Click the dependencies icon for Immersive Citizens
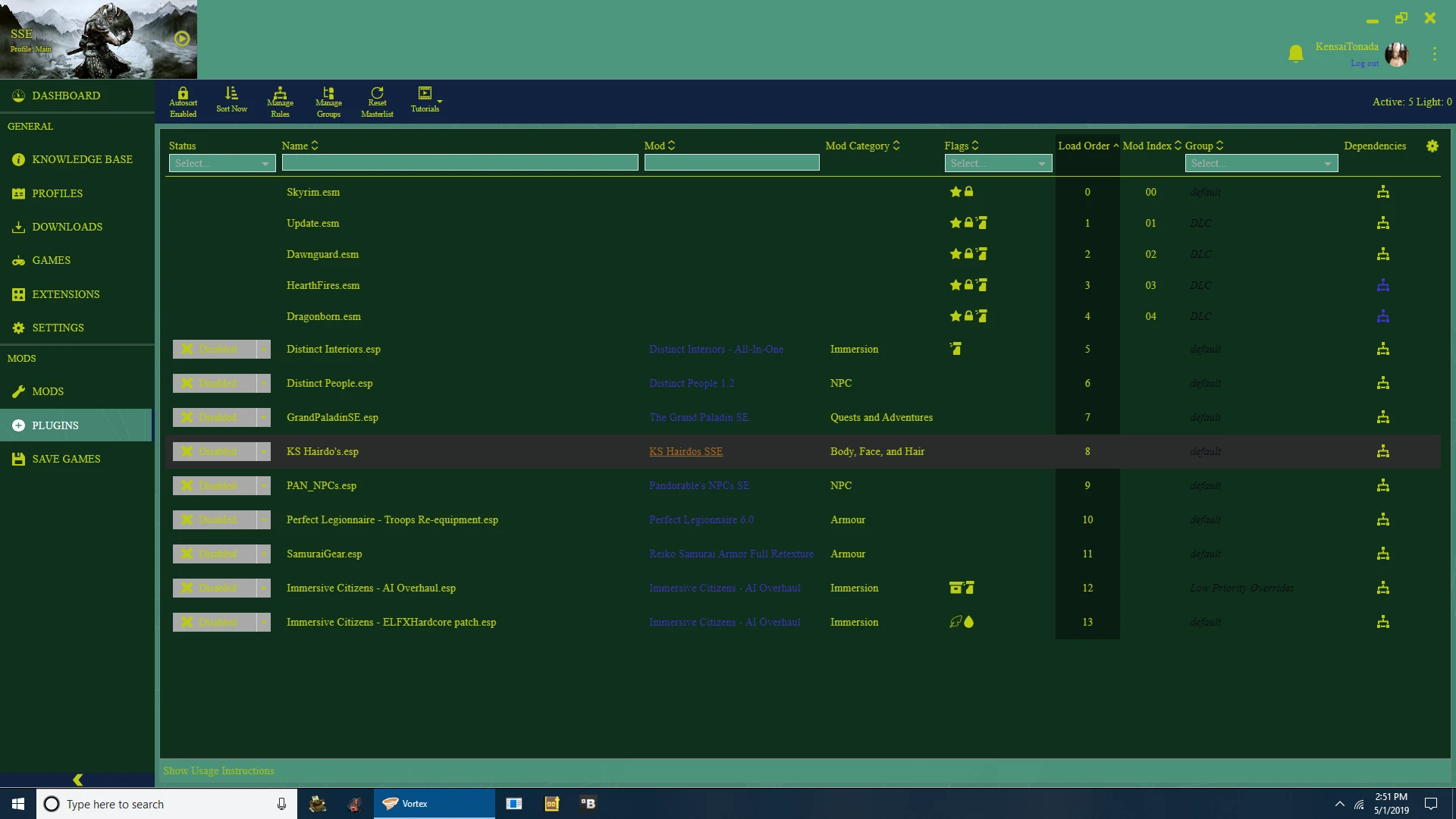1456x819 pixels. (1383, 588)
